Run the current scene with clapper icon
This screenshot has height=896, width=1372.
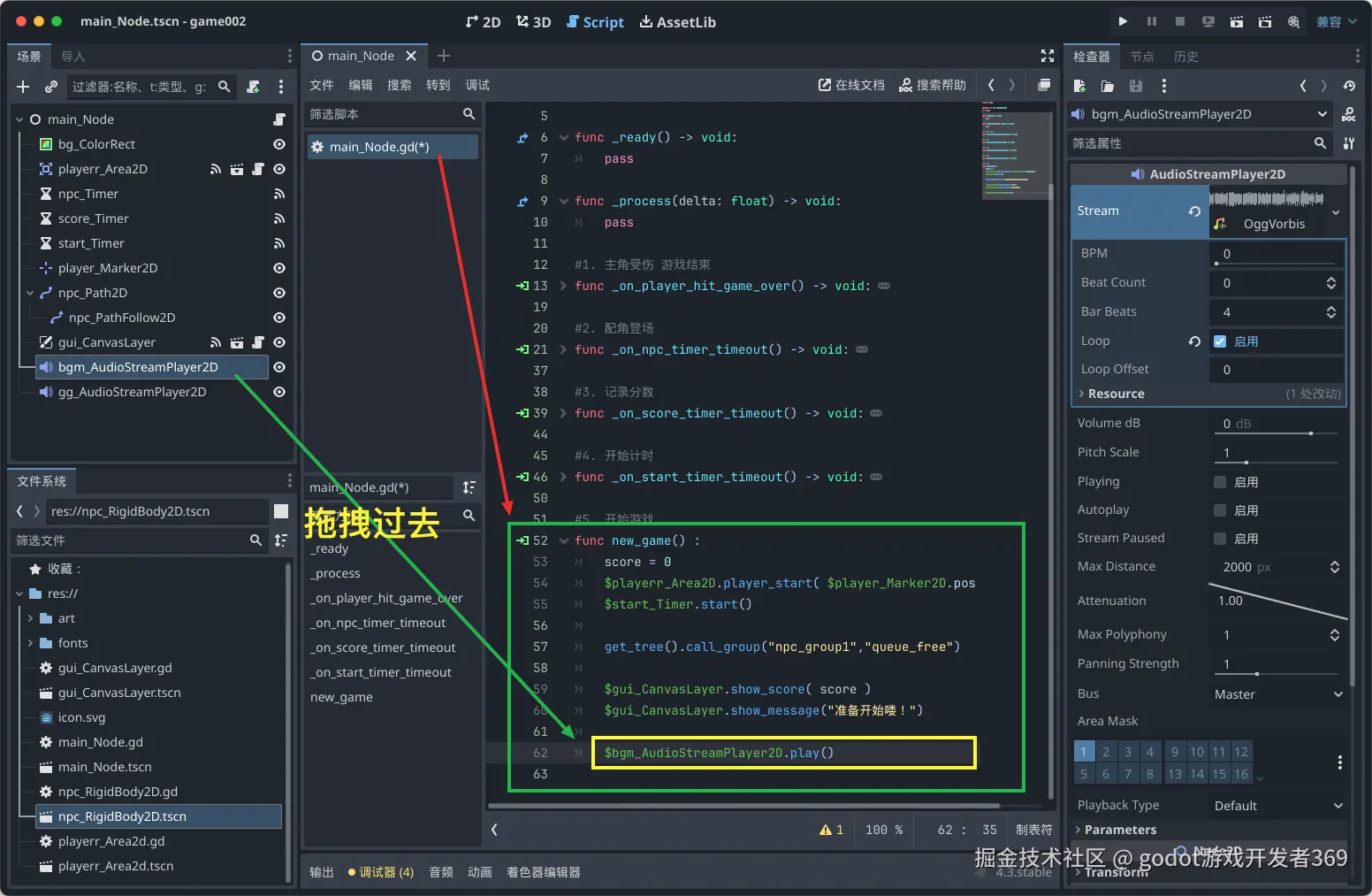click(1237, 21)
